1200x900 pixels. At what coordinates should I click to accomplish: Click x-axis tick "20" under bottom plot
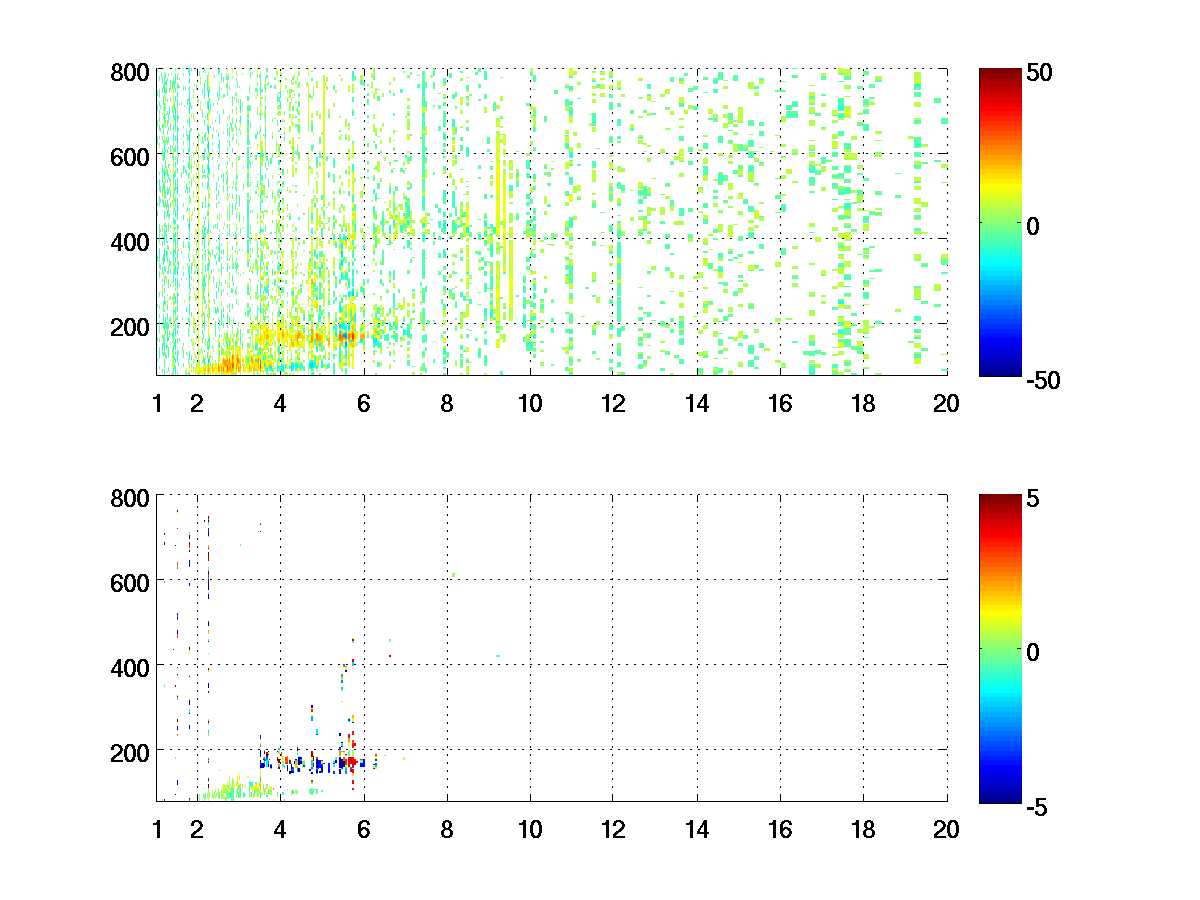[x=946, y=829]
